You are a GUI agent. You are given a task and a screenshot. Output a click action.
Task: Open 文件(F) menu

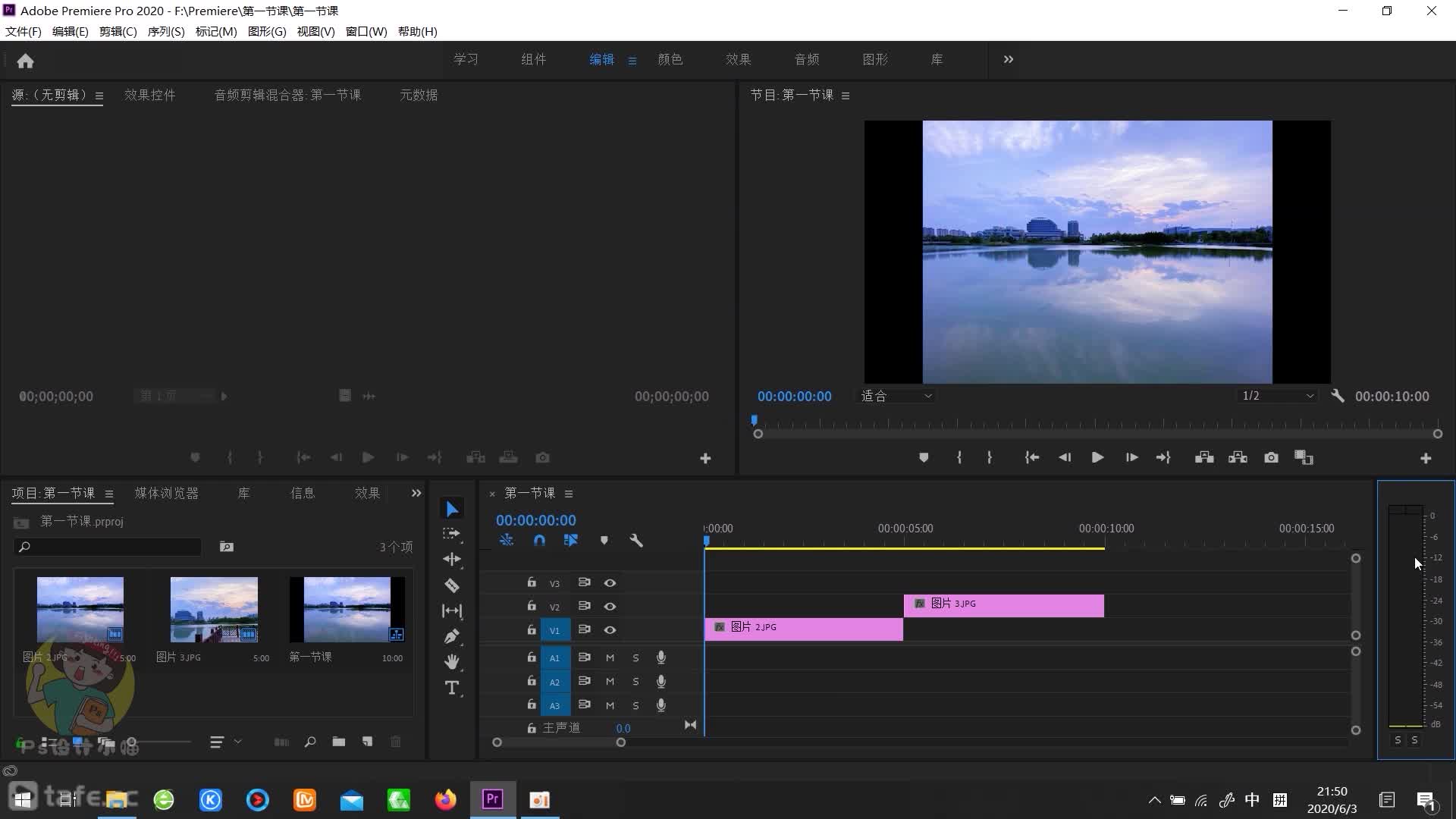(x=24, y=32)
